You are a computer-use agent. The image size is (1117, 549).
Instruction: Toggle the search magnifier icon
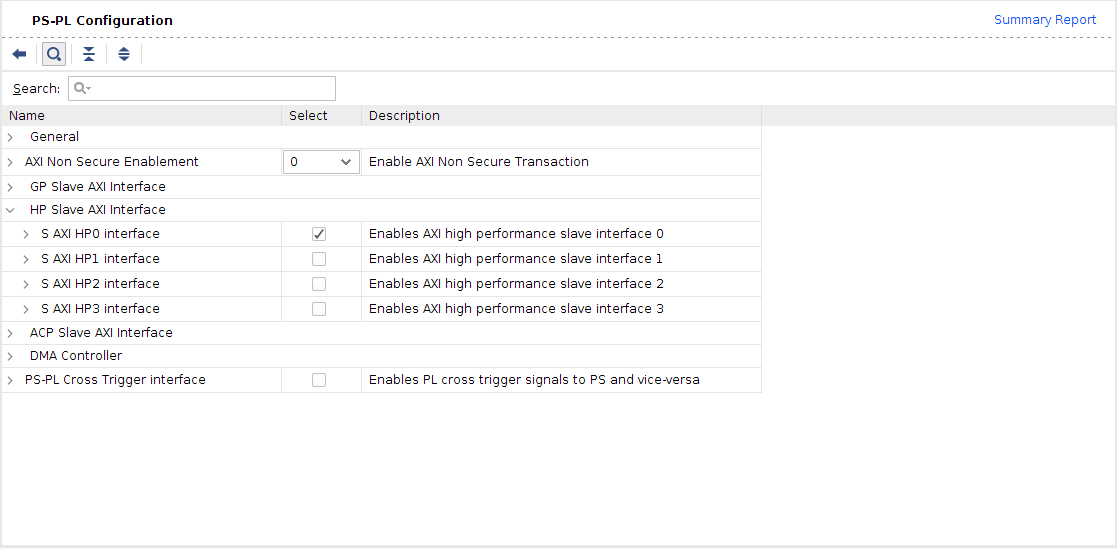tap(54, 54)
